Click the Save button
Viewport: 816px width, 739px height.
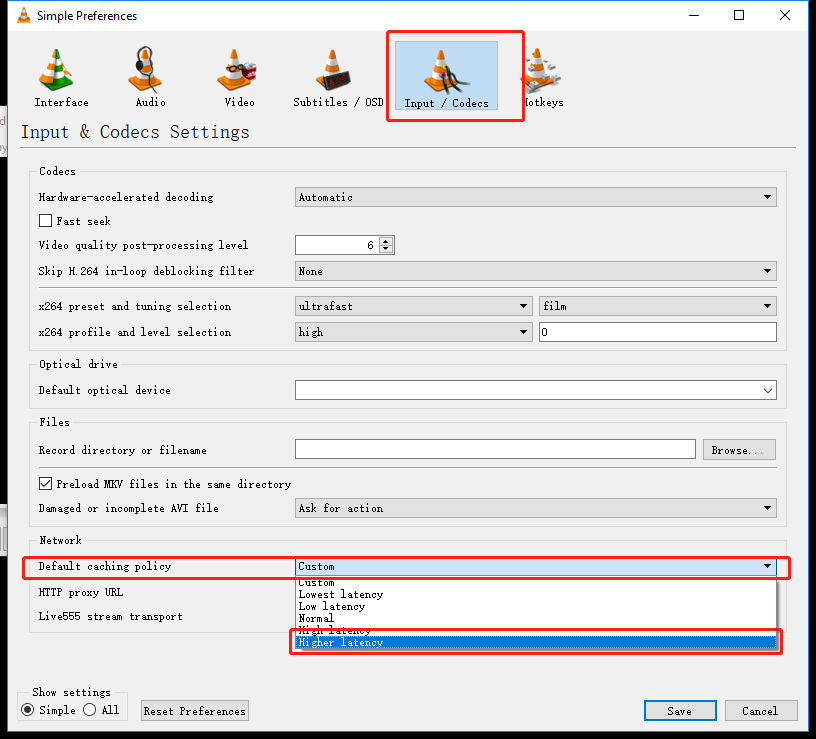[680, 711]
